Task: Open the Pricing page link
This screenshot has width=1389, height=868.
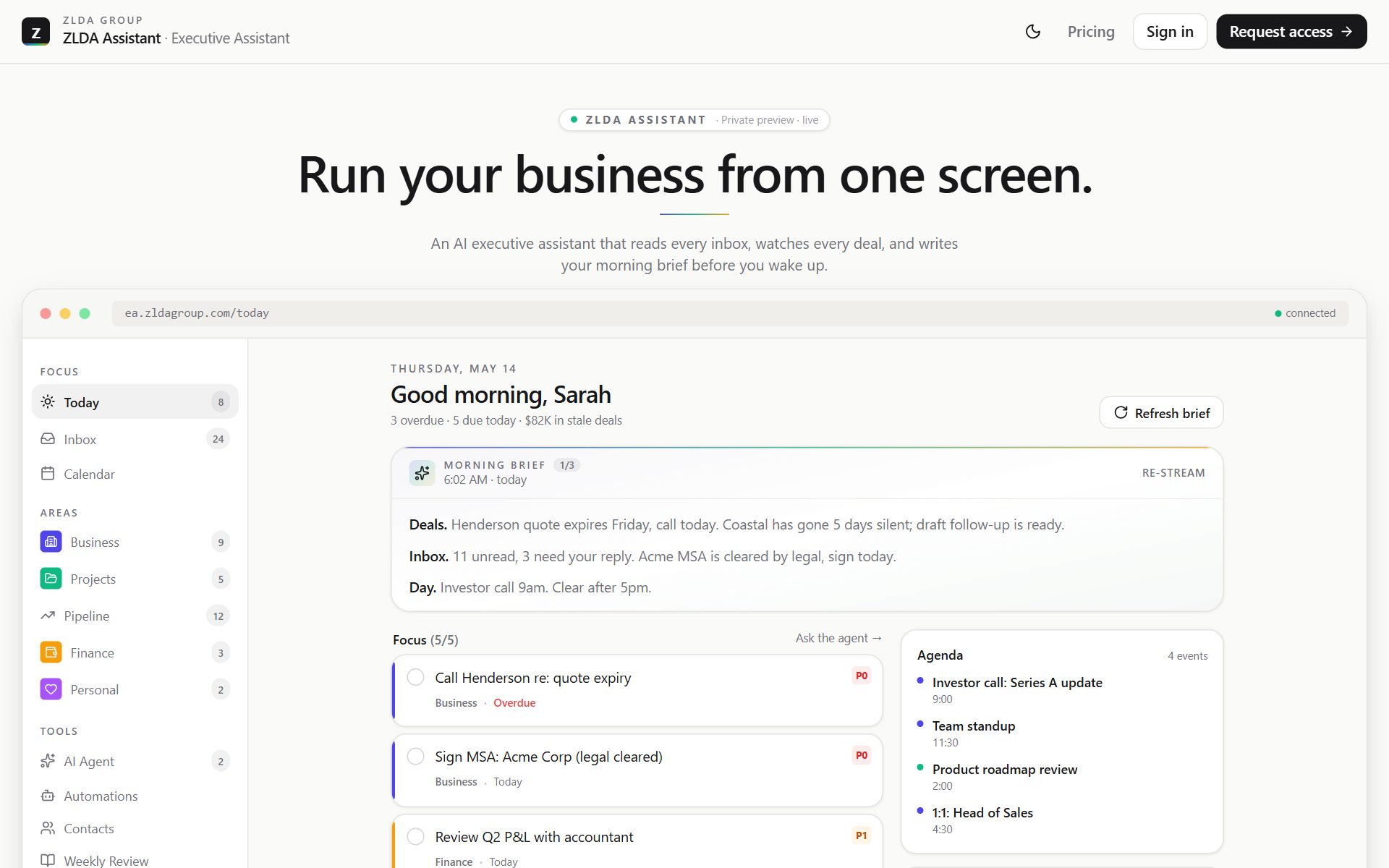Action: pos(1091,32)
